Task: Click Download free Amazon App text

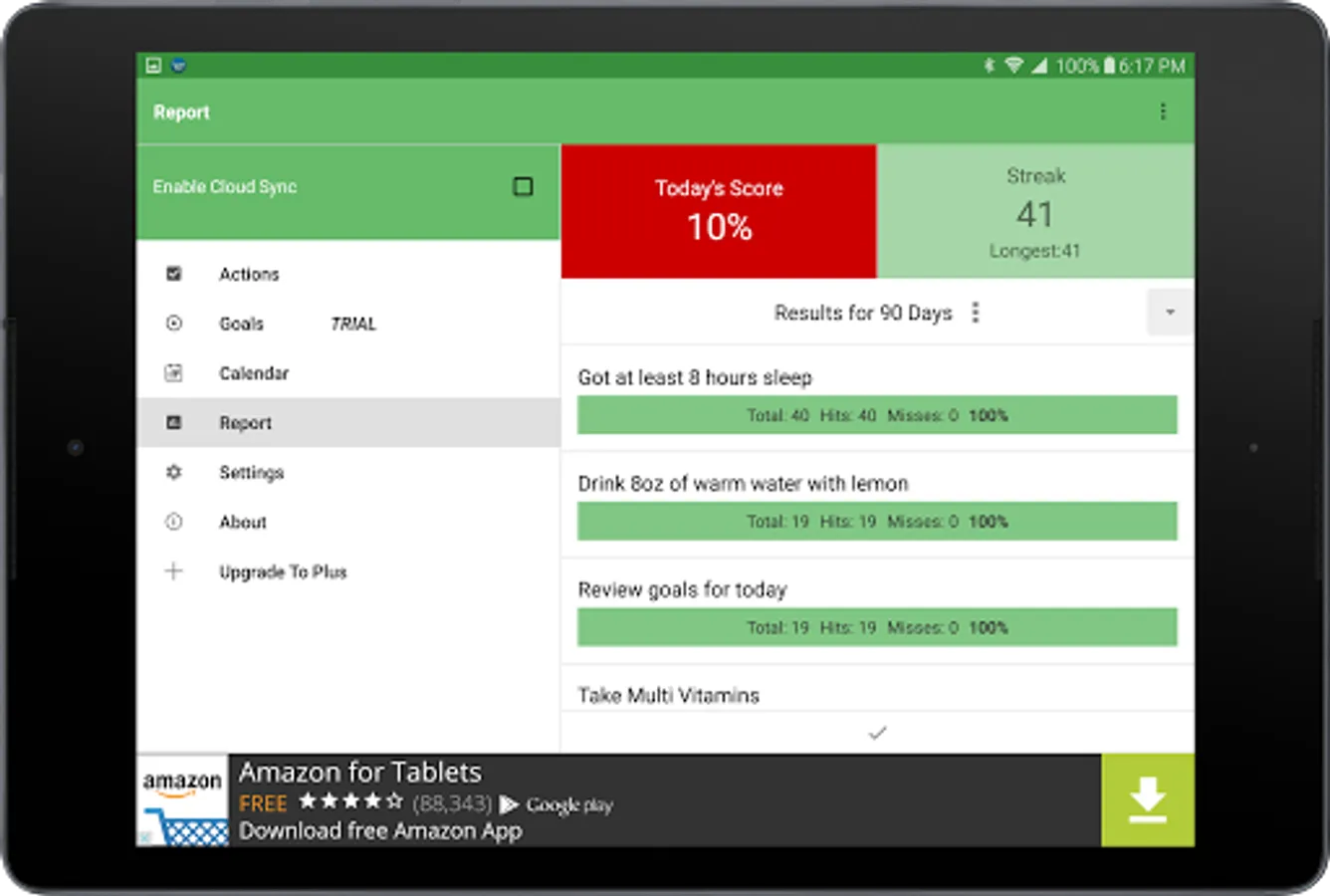Action: point(380,831)
